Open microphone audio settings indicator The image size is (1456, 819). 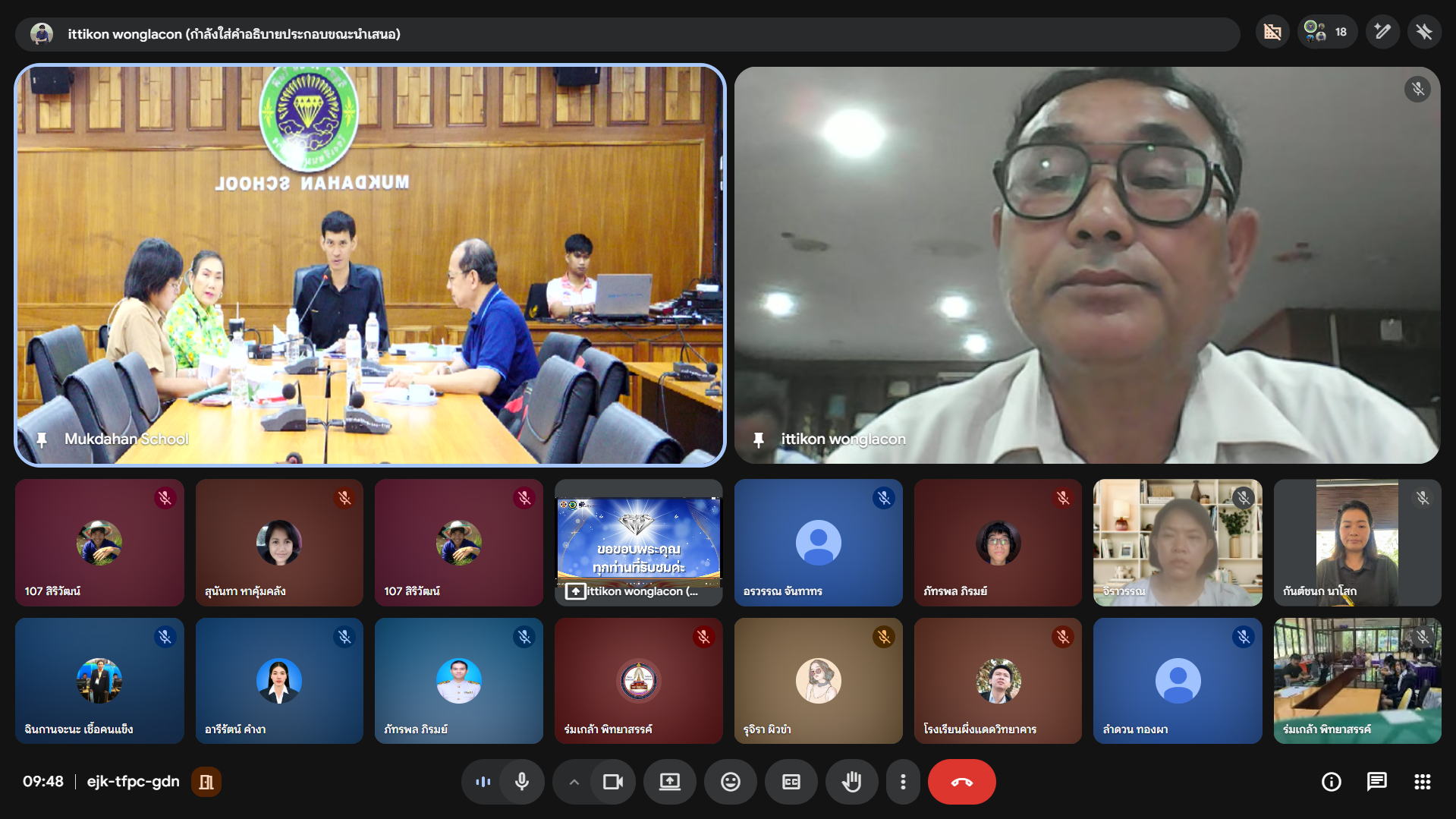click(483, 782)
